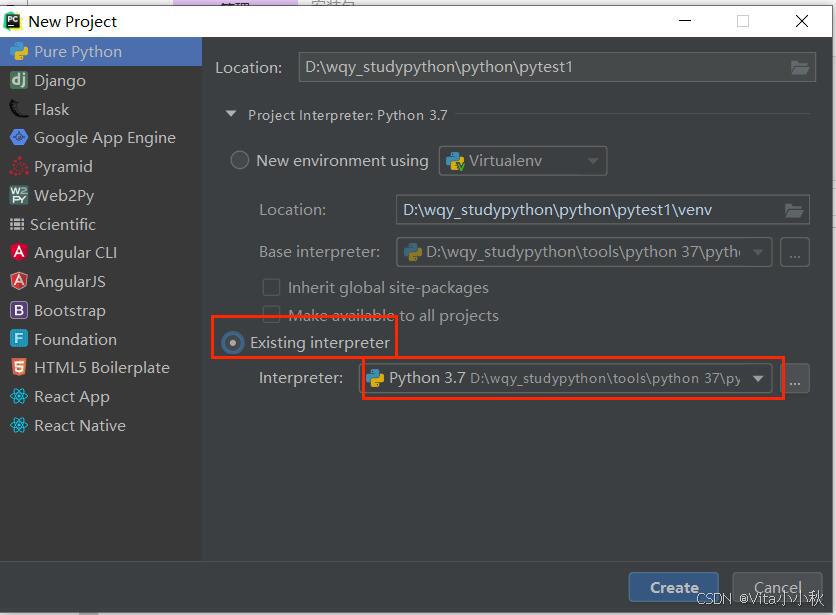Click the Pure Python project type icon
The width and height of the screenshot is (836, 615).
click(19, 52)
